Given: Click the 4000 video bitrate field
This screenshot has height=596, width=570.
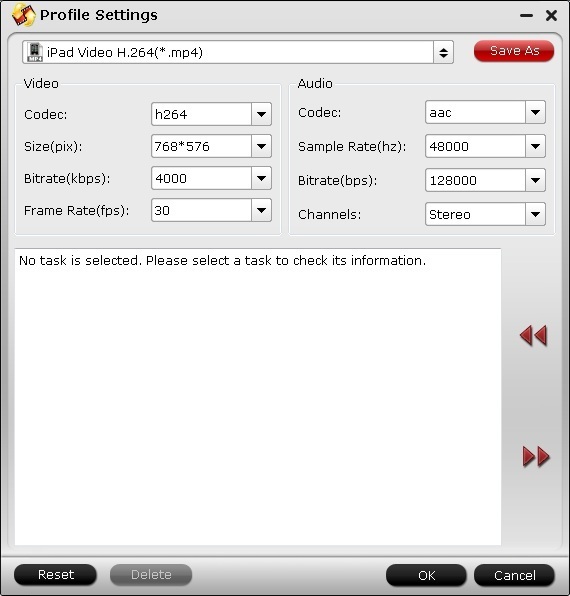Looking at the screenshot, I should (201, 178).
